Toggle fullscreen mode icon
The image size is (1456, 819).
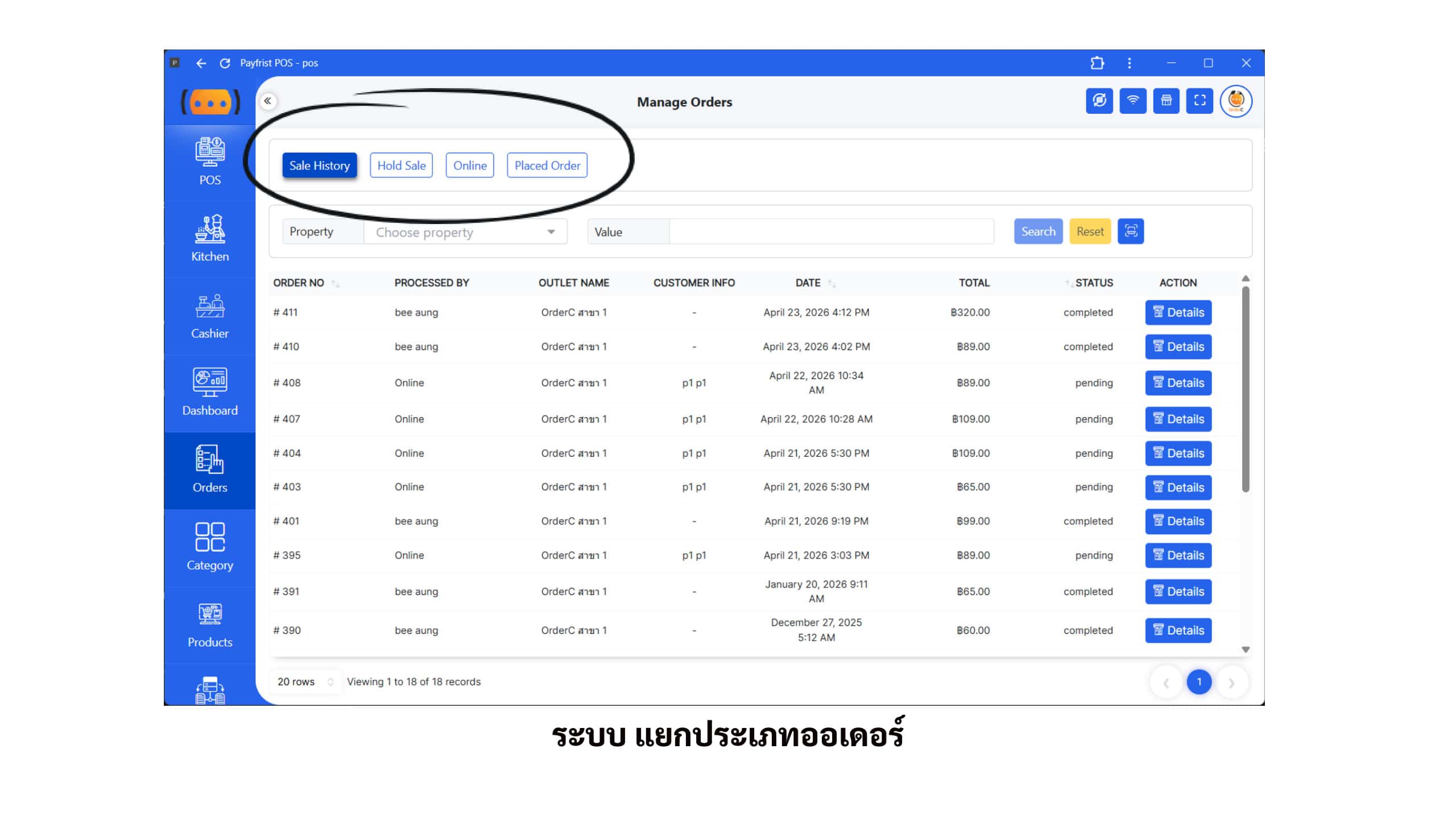click(1199, 101)
